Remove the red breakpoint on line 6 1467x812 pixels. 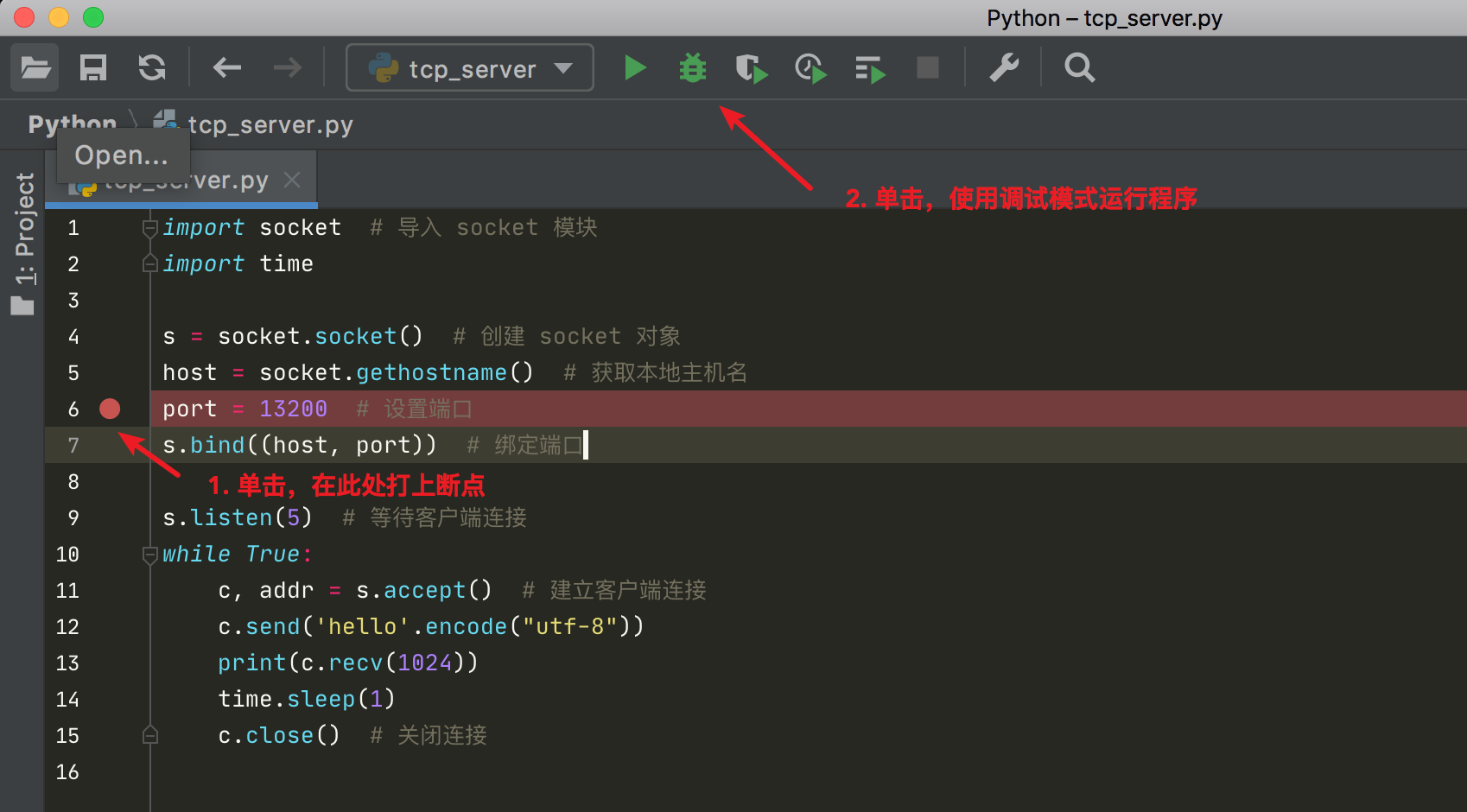110,409
